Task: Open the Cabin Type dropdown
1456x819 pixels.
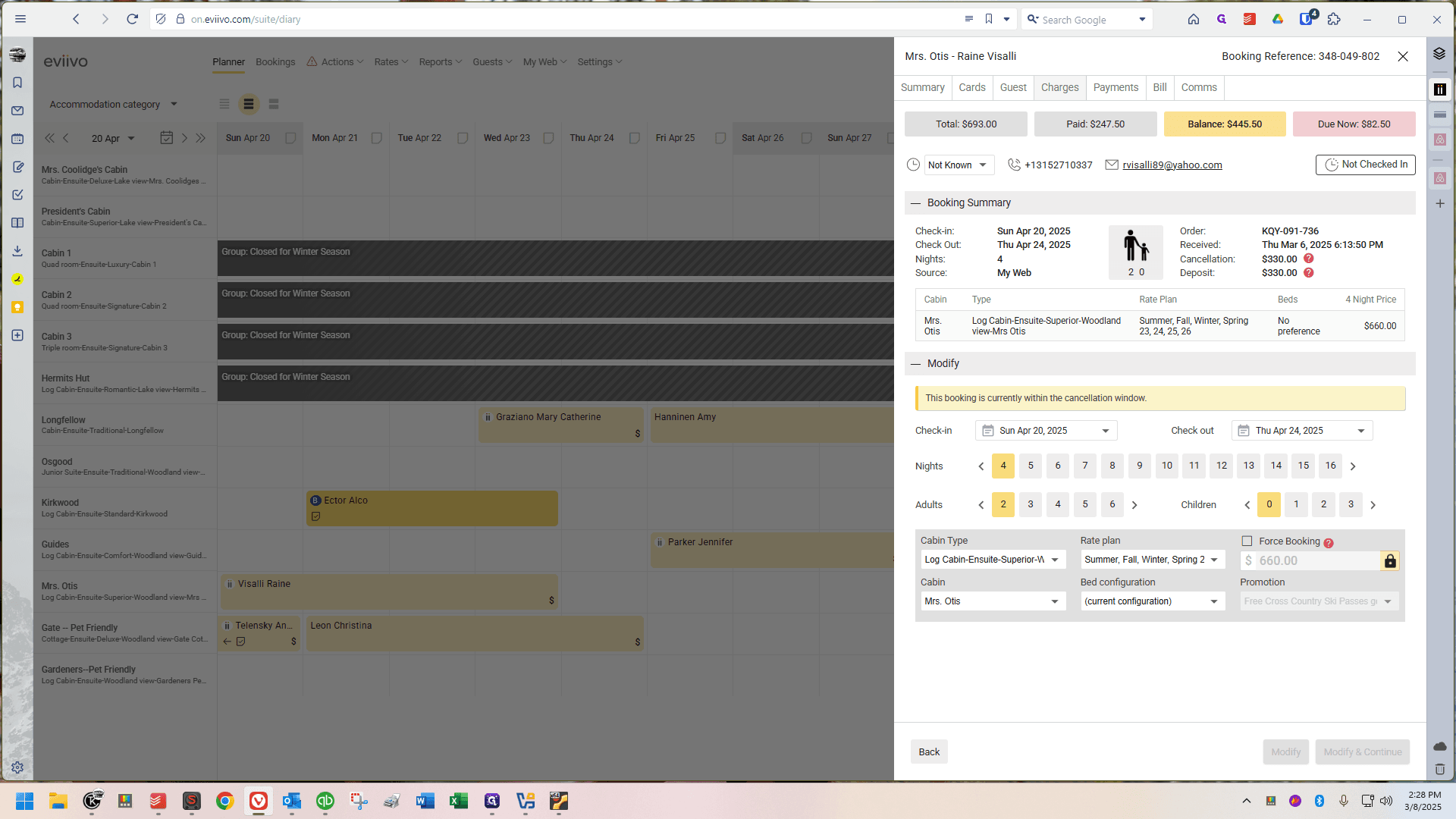Action: tap(993, 560)
